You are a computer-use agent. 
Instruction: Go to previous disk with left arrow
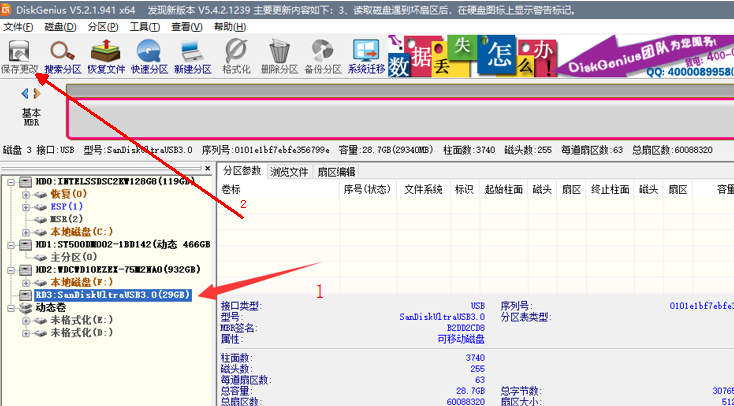click(25, 94)
